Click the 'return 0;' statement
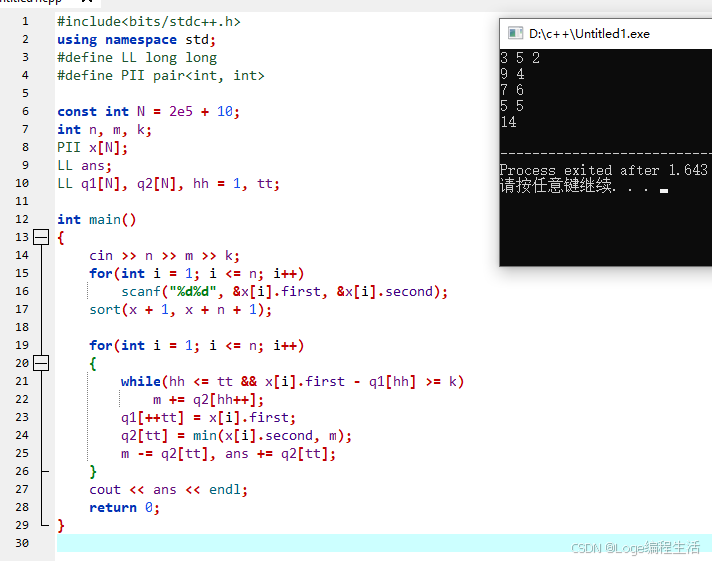Viewport: 712px width, 561px height. pyautogui.click(x=124, y=507)
